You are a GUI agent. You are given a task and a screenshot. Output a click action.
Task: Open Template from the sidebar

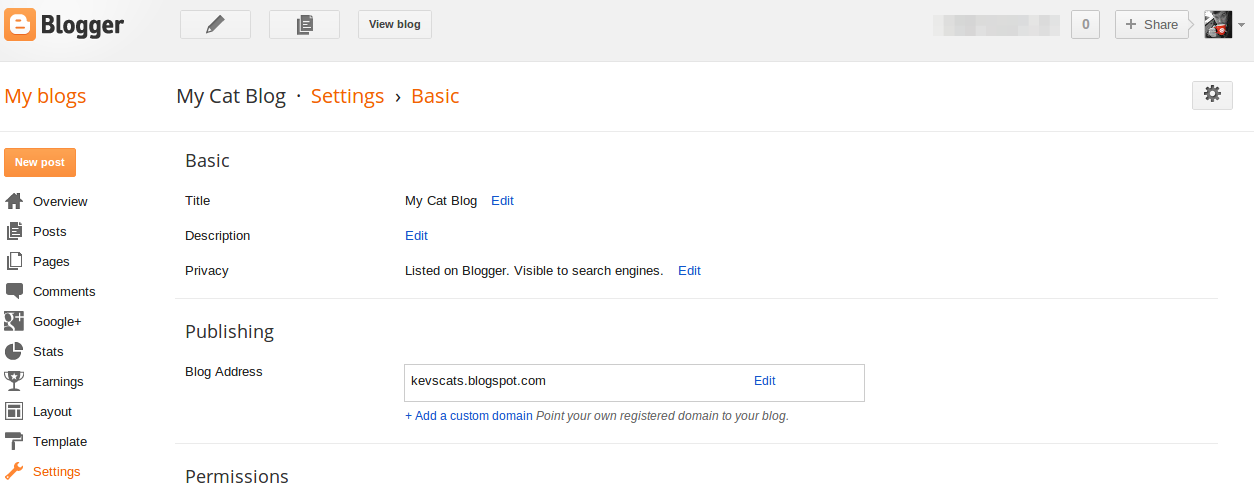59,442
